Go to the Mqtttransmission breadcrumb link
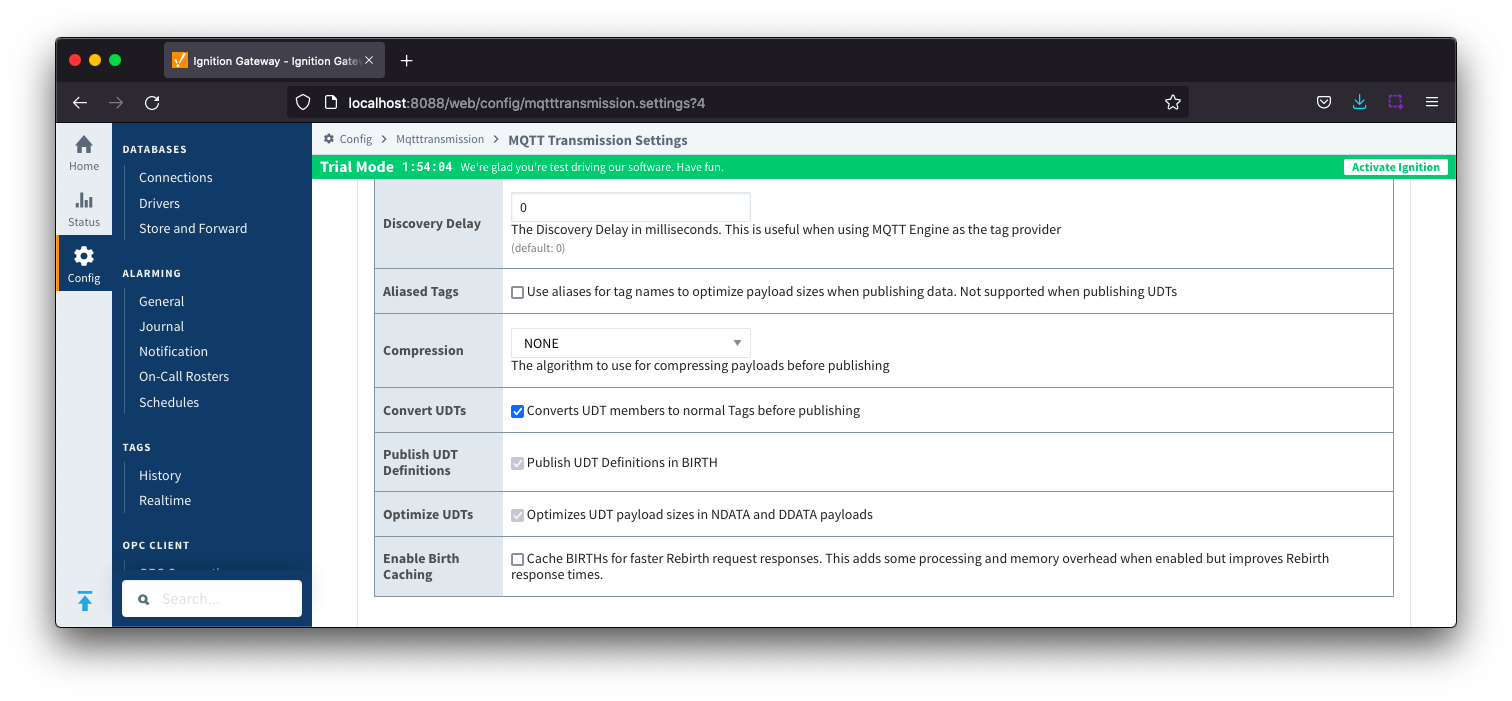 [440, 139]
